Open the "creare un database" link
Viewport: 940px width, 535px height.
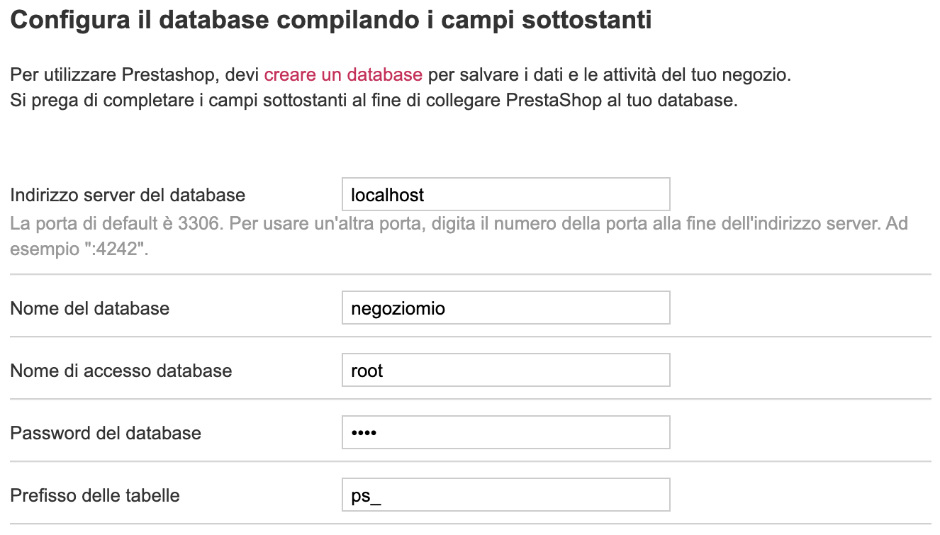tap(343, 76)
